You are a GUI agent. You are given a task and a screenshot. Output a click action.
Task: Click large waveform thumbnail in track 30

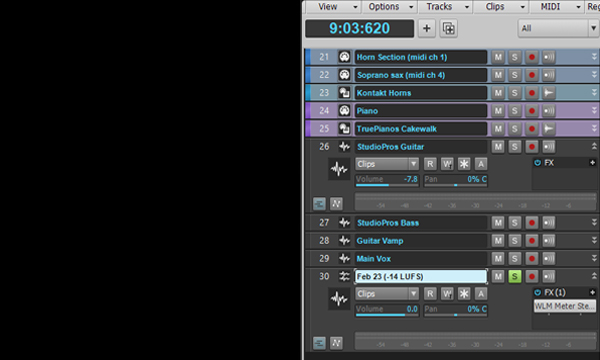pos(339,298)
